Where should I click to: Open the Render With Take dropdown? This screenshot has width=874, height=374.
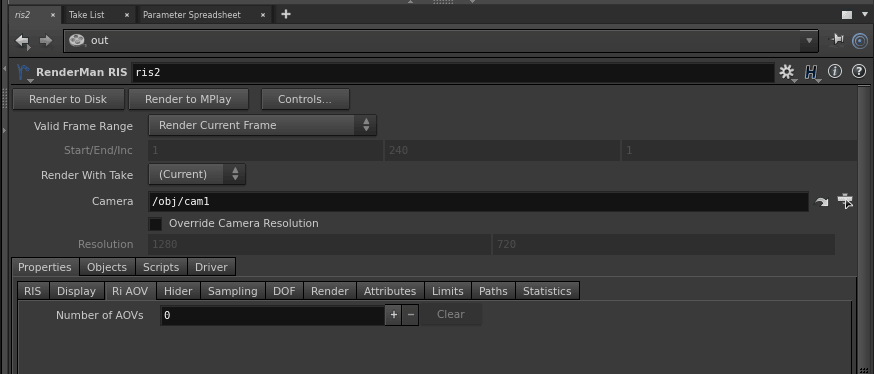point(197,174)
